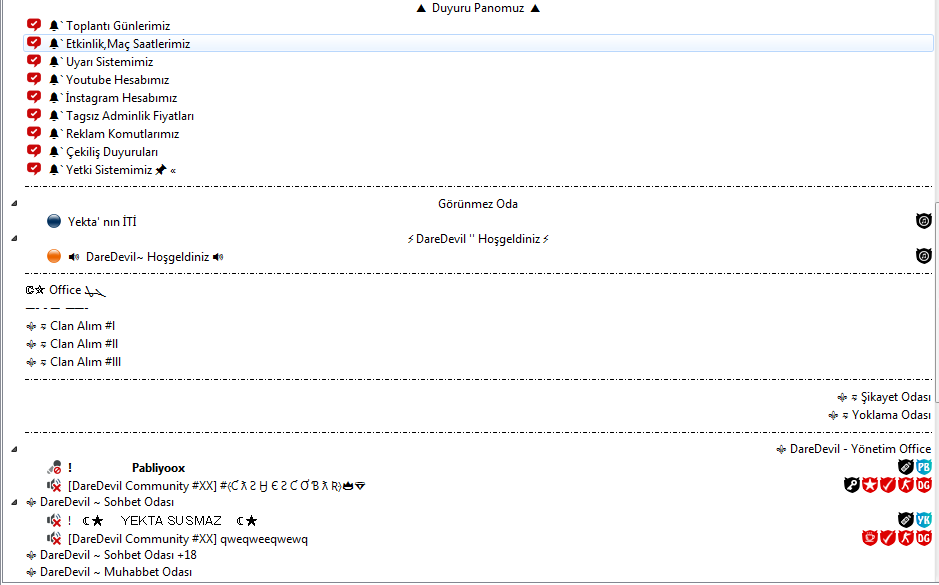Click the red icon beside Reklam Komutlarımız
Screen dimensions: 939x585
click(x=34, y=132)
